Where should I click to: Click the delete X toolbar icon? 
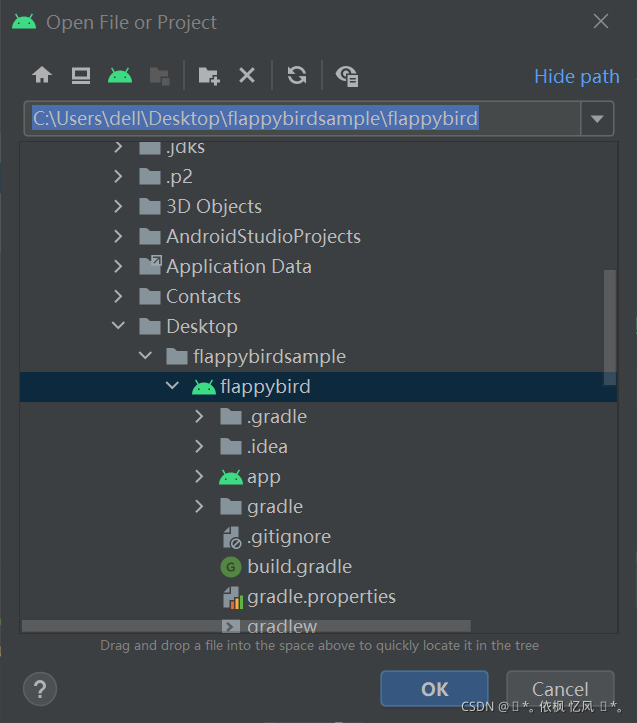point(247,75)
